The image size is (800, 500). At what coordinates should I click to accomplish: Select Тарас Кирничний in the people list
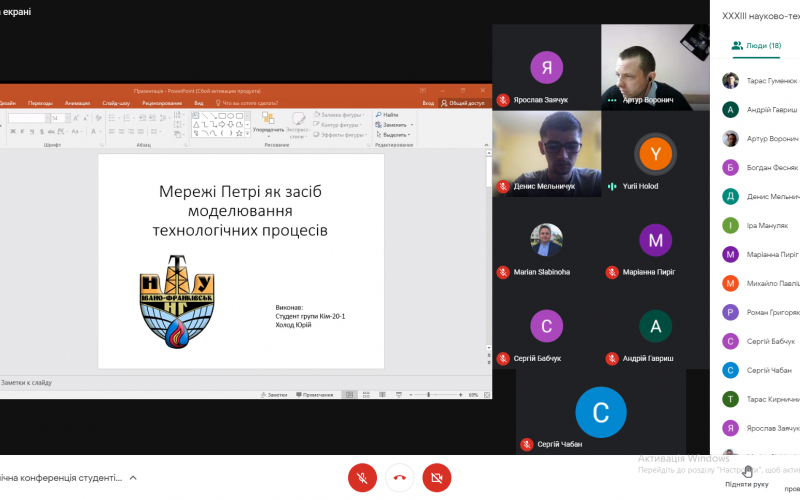pos(761,399)
